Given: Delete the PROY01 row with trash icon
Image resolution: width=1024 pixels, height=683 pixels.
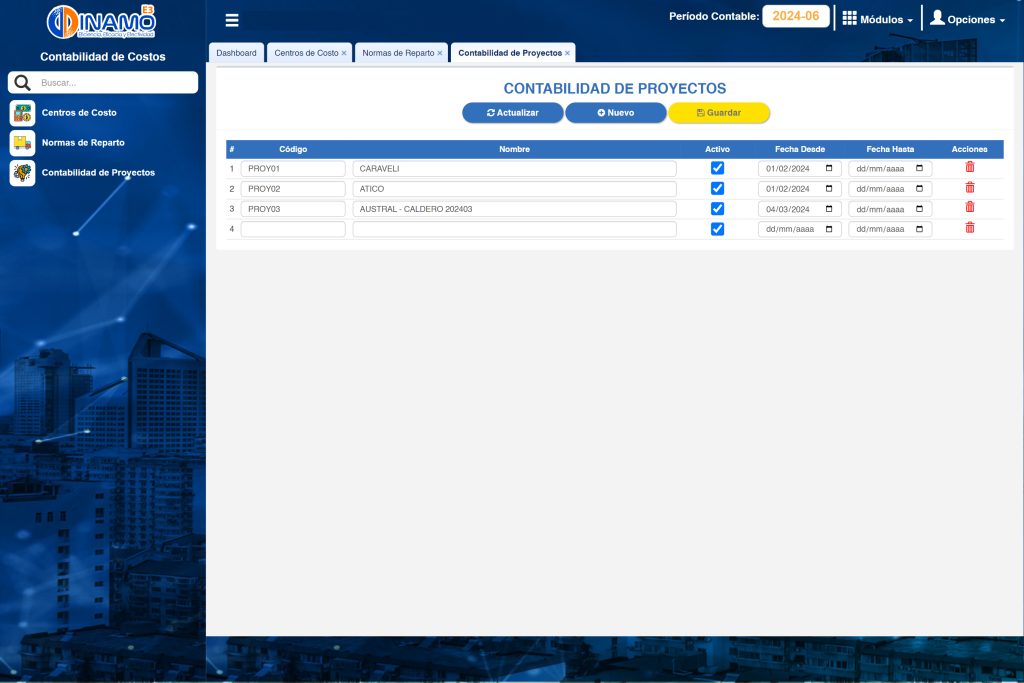Looking at the screenshot, I should click(969, 167).
